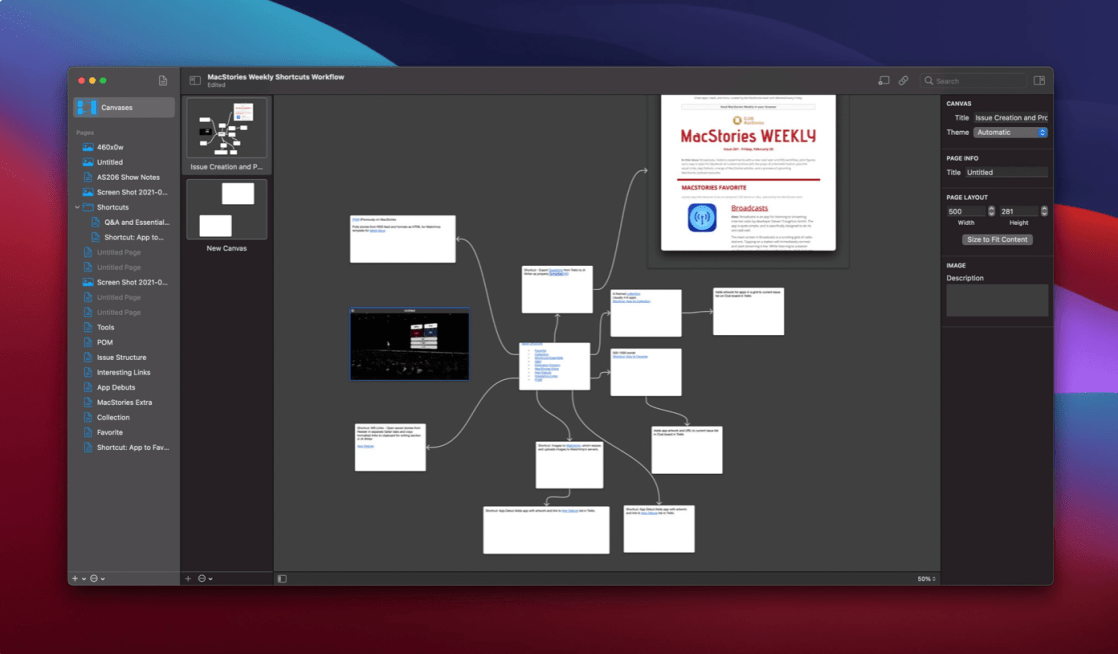Click the Broadcasts app icon on the canvas
The width and height of the screenshot is (1118, 654).
point(702,218)
